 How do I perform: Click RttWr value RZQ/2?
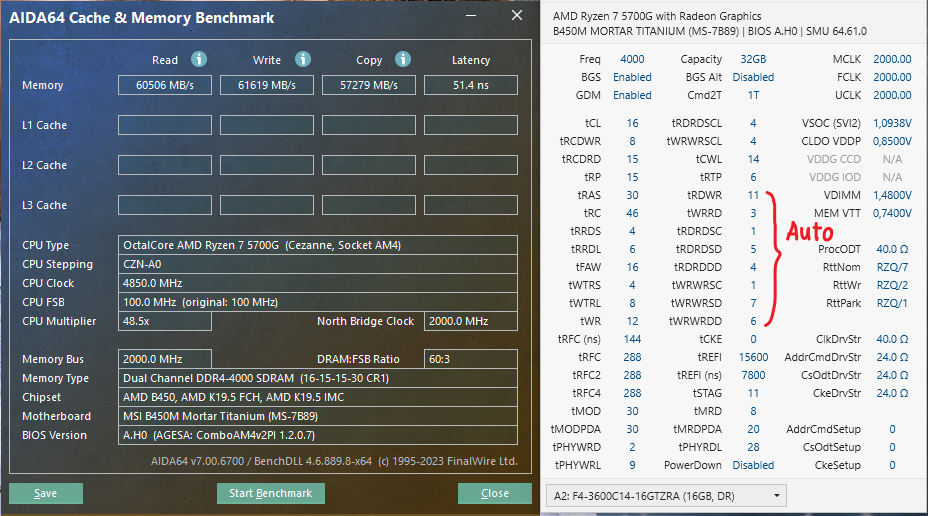click(892, 285)
